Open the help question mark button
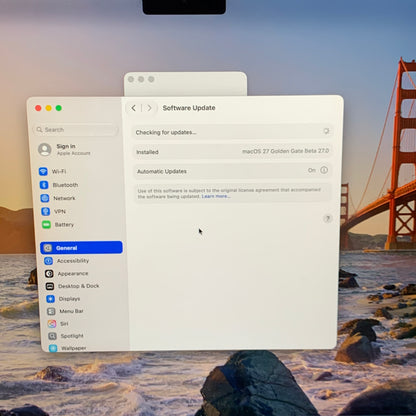Image resolution: width=416 pixels, height=416 pixels. (x=328, y=219)
